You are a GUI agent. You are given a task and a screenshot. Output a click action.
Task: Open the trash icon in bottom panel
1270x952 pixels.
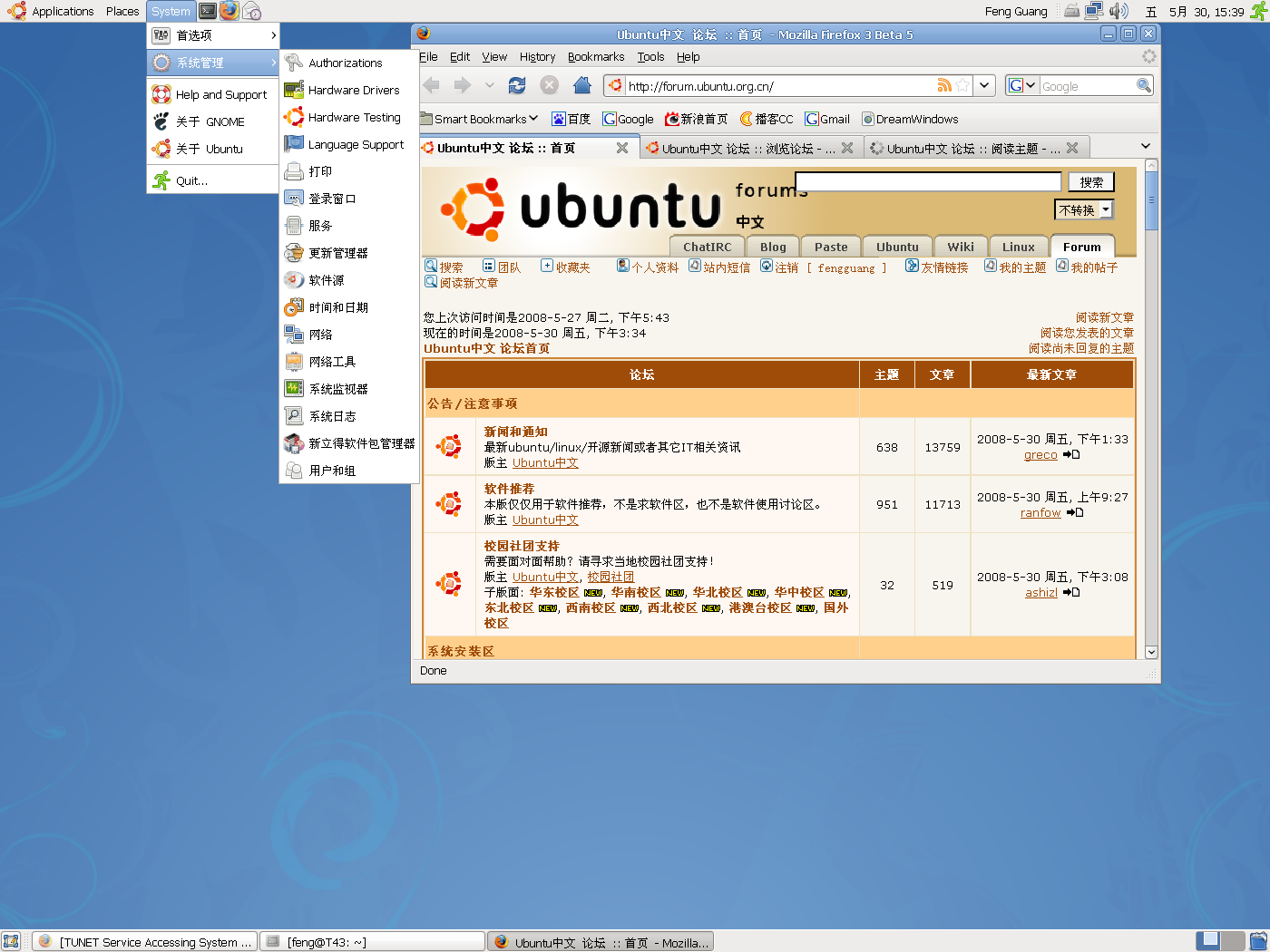point(1258,941)
